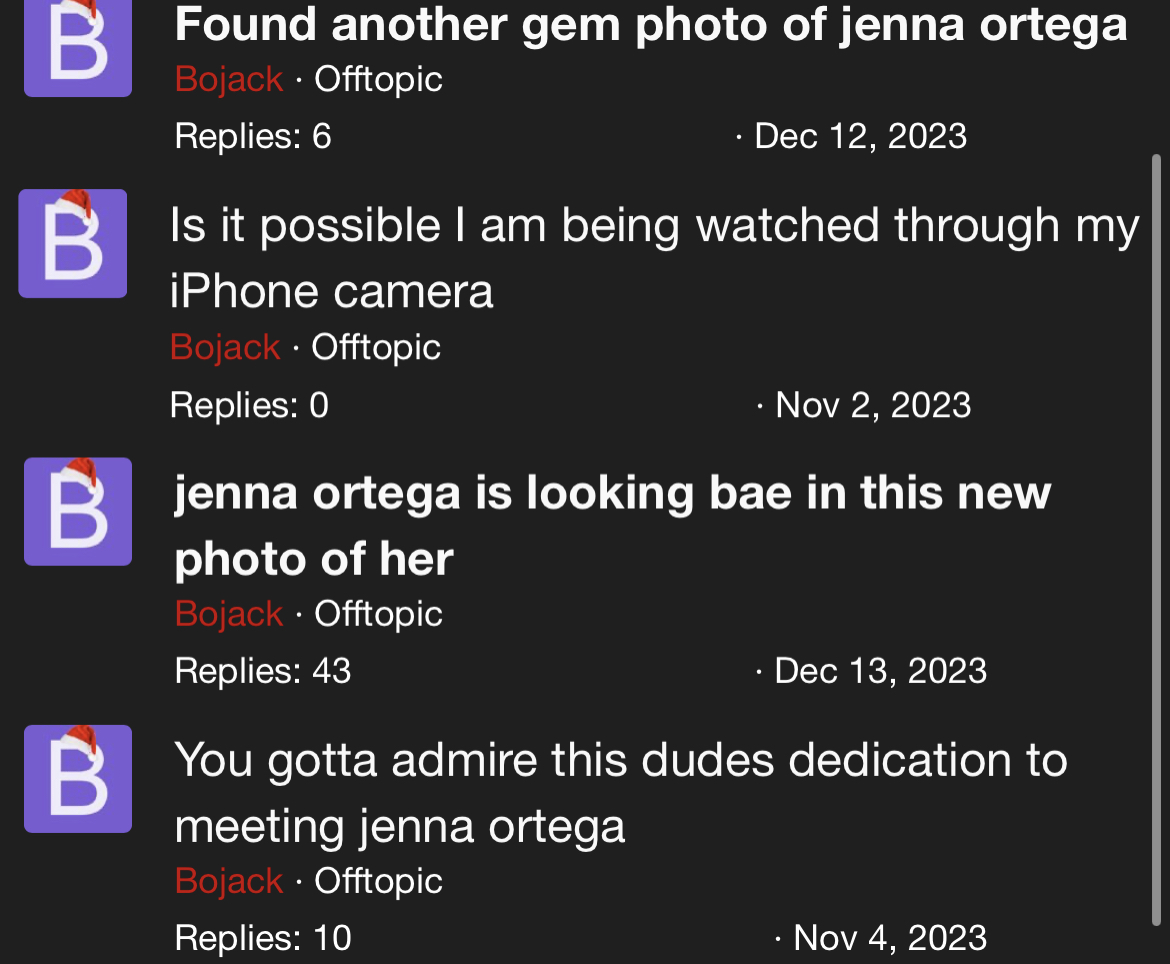Image resolution: width=1170 pixels, height=964 pixels.
Task: Click the Dec 13, 2023 date
Action: pos(880,671)
